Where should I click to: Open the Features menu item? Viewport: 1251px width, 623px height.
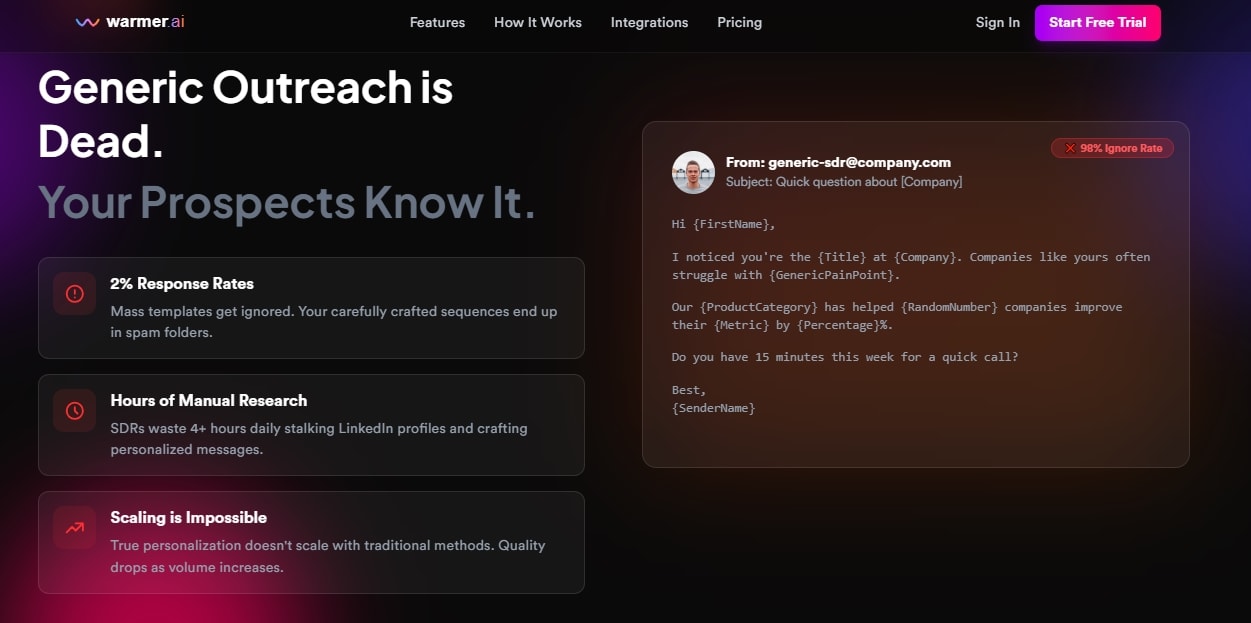point(437,22)
